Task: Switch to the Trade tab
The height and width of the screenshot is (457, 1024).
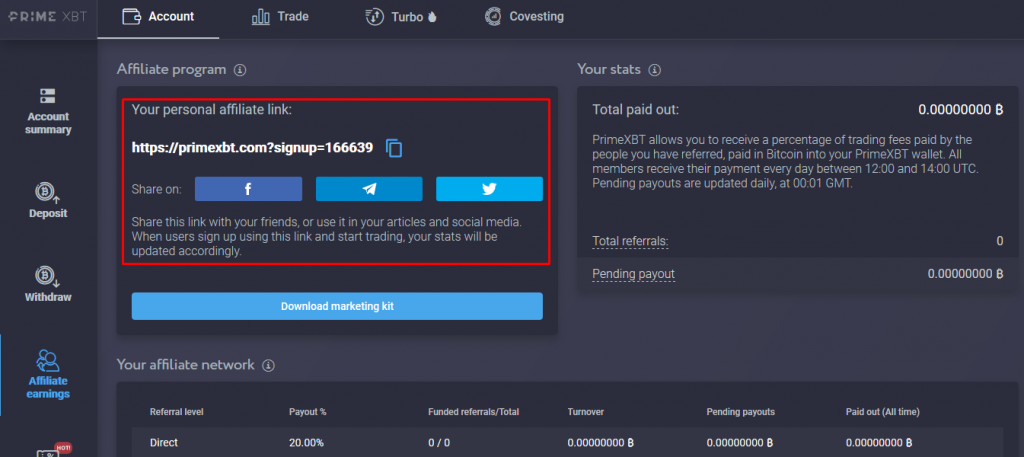Action: pyautogui.click(x=280, y=17)
